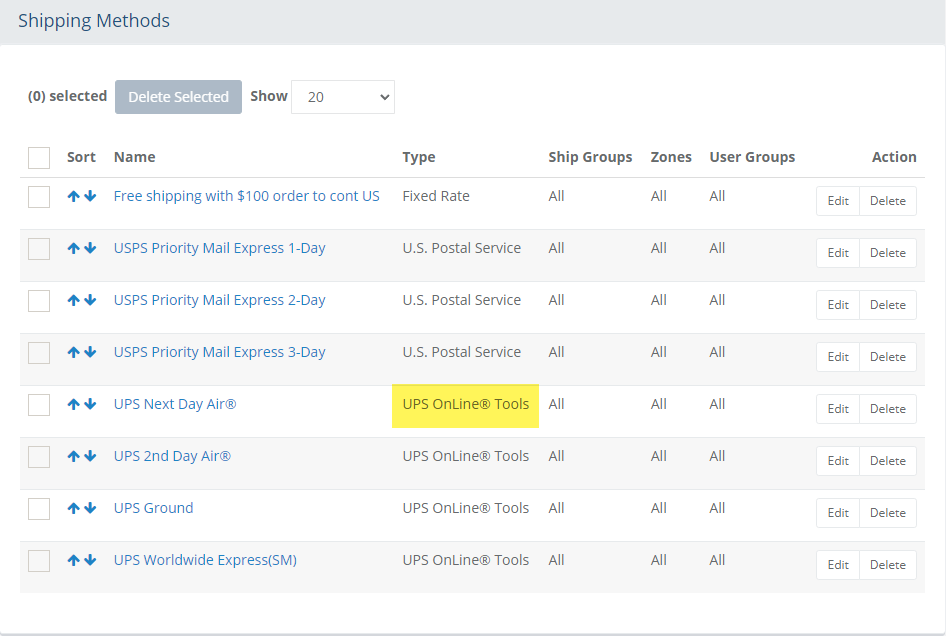Viewport: 946px width, 636px height.
Task: Edit the UPS Next Day Air method
Action: (838, 409)
